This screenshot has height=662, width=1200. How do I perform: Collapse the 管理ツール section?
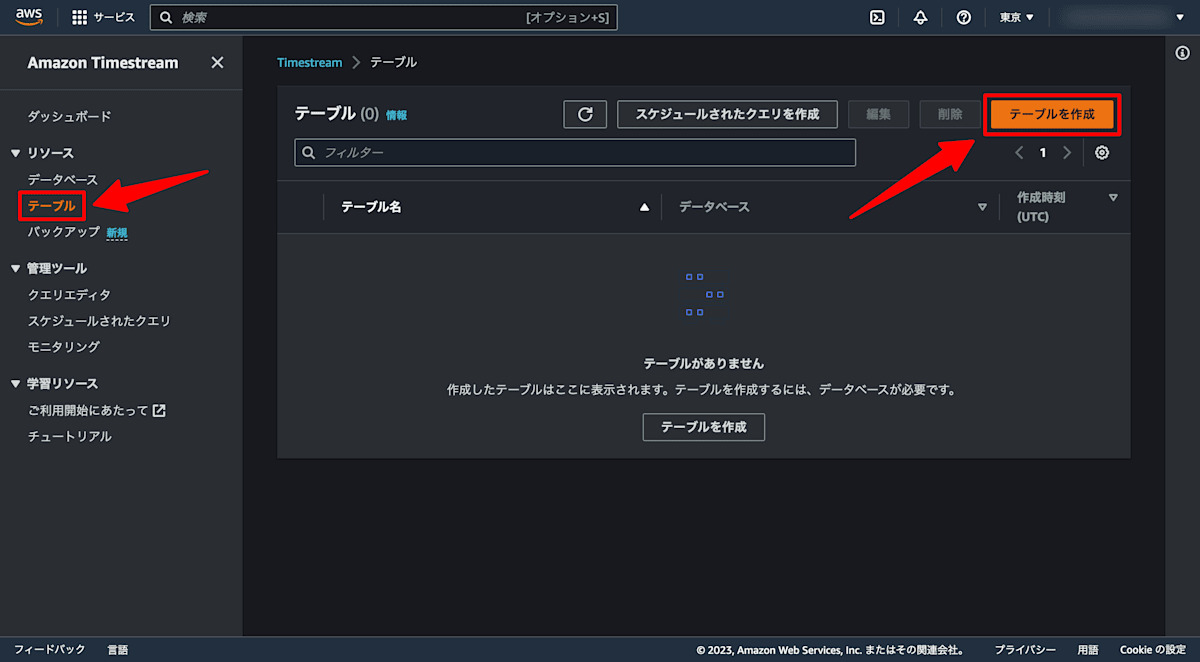click(16, 269)
